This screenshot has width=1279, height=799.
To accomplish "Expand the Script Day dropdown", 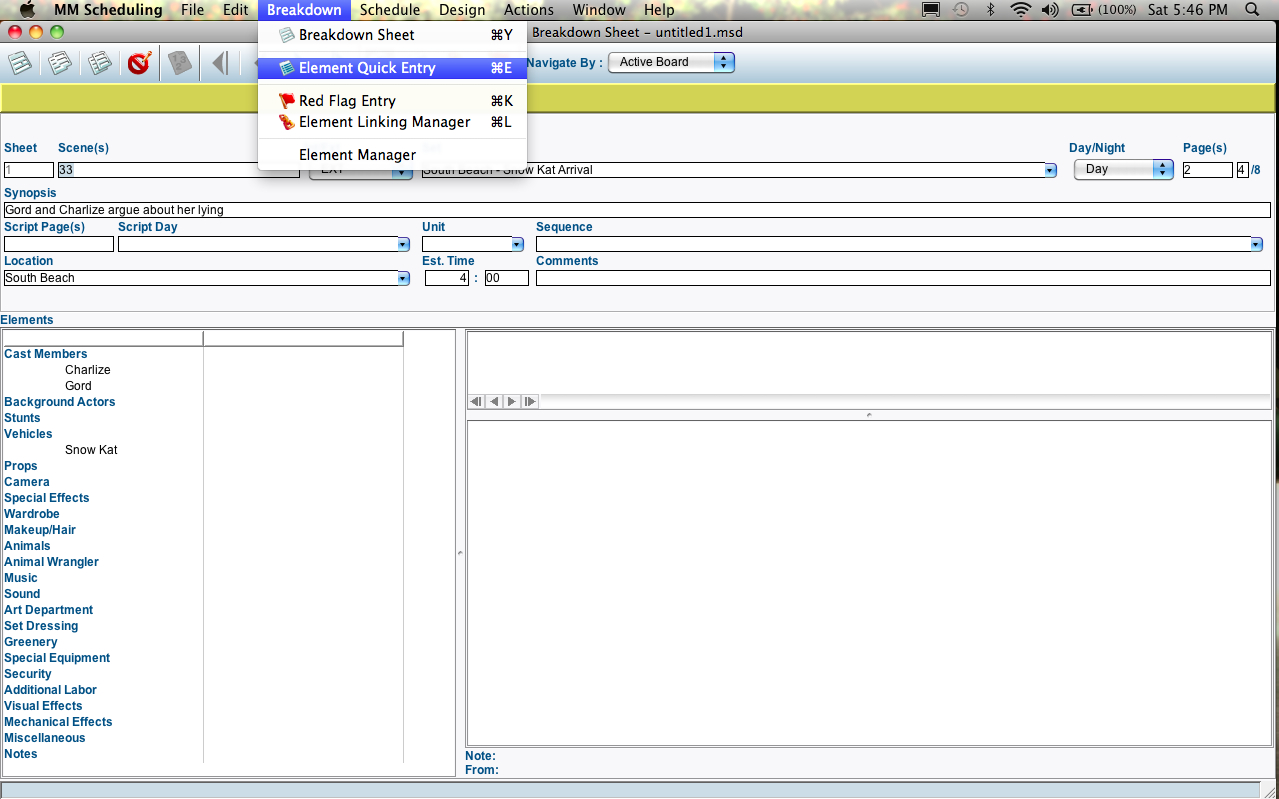I will click(403, 244).
